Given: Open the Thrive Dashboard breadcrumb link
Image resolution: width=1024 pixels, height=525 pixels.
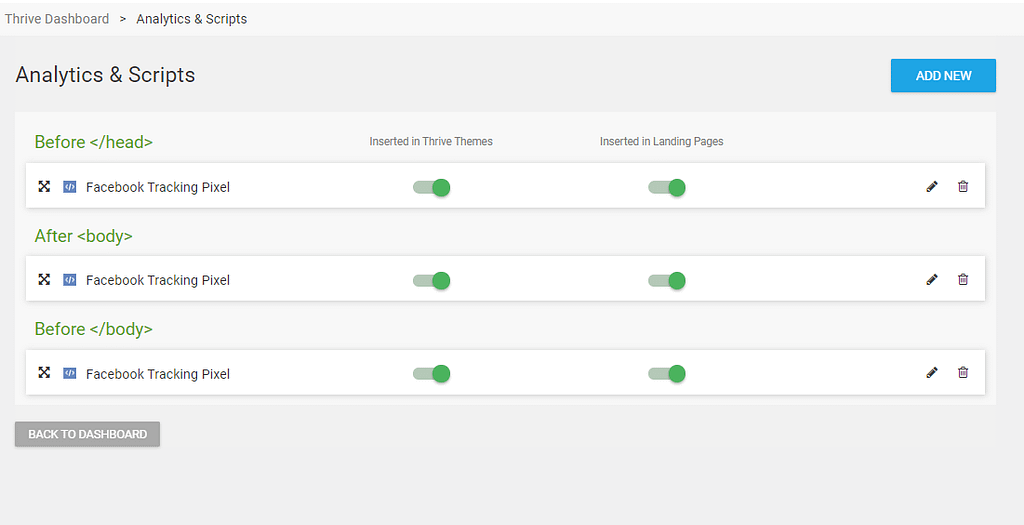Looking at the screenshot, I should [x=57, y=18].
